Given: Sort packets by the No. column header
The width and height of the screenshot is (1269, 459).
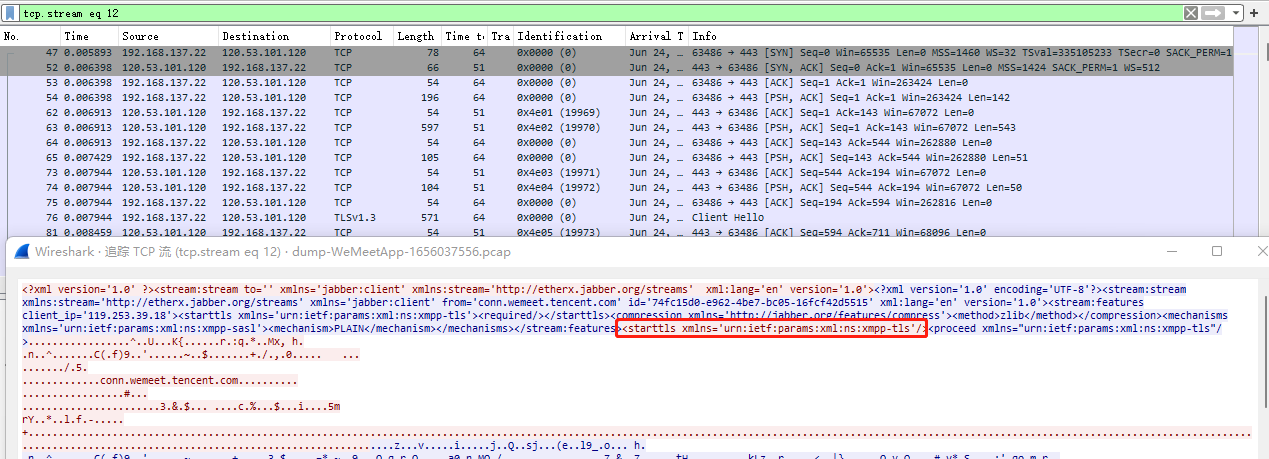Looking at the screenshot, I should pyautogui.click(x=30, y=36).
